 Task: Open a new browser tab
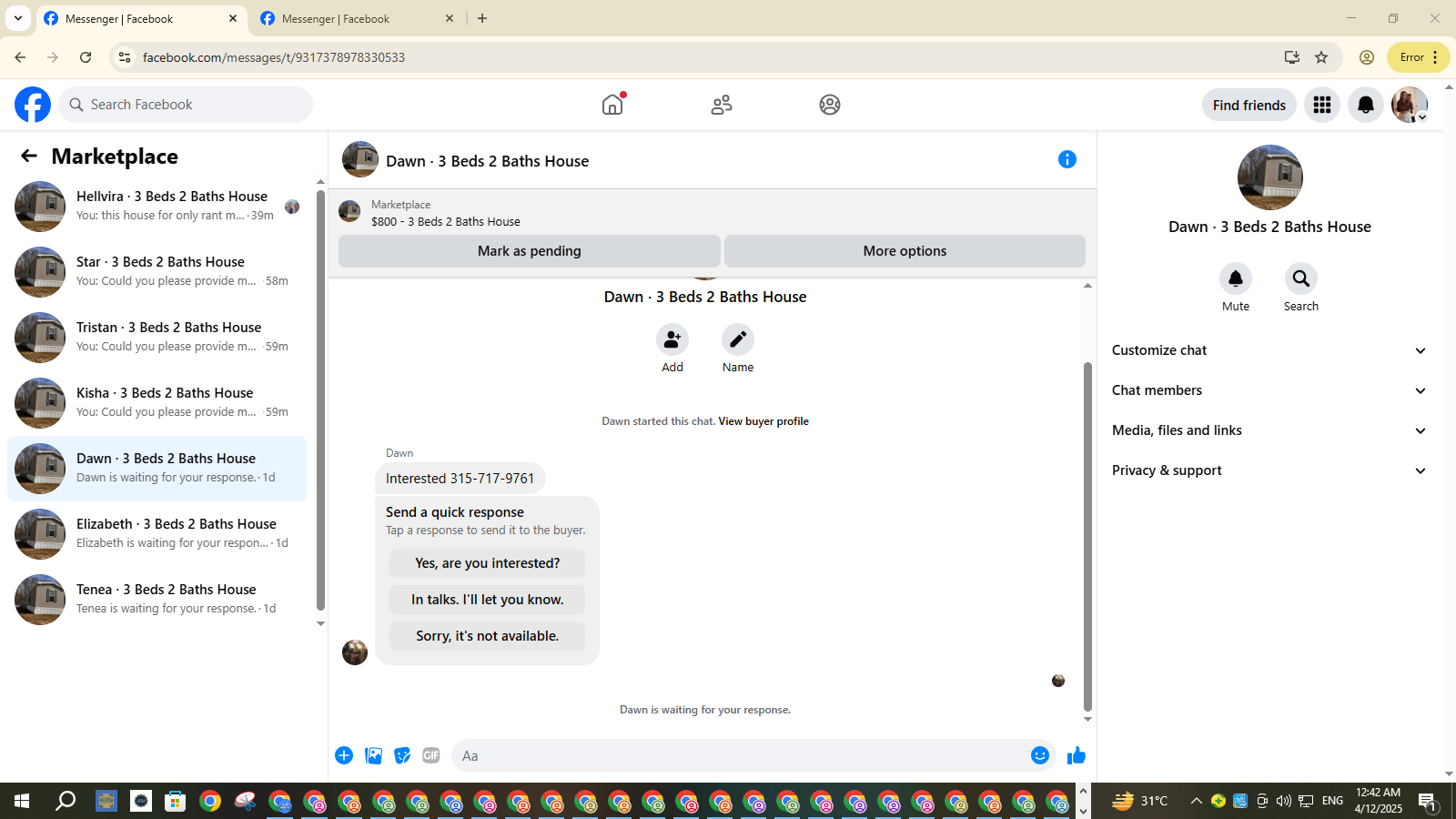(x=482, y=18)
